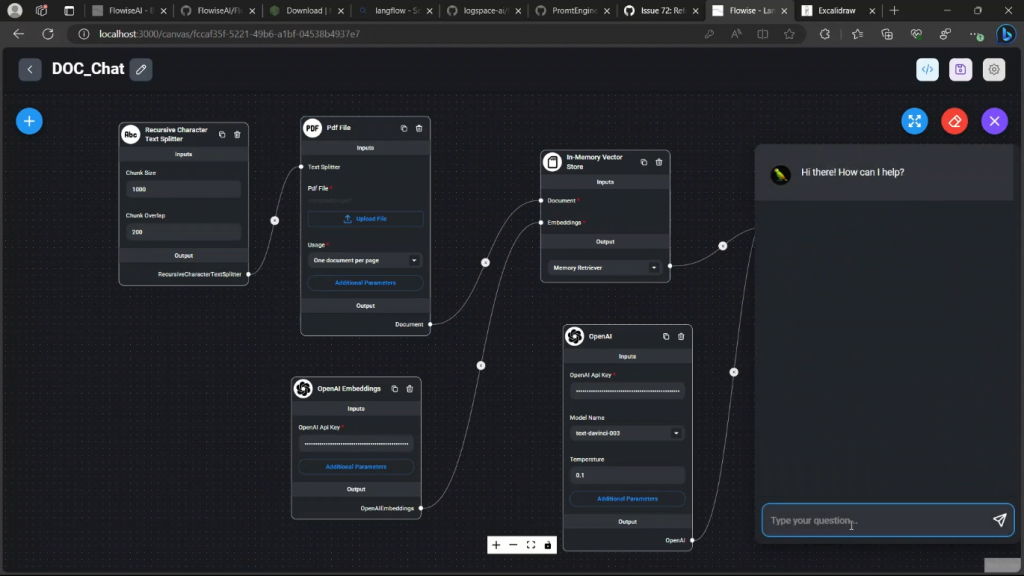
Task: Switch to the langflow browser tab
Action: tap(395, 11)
